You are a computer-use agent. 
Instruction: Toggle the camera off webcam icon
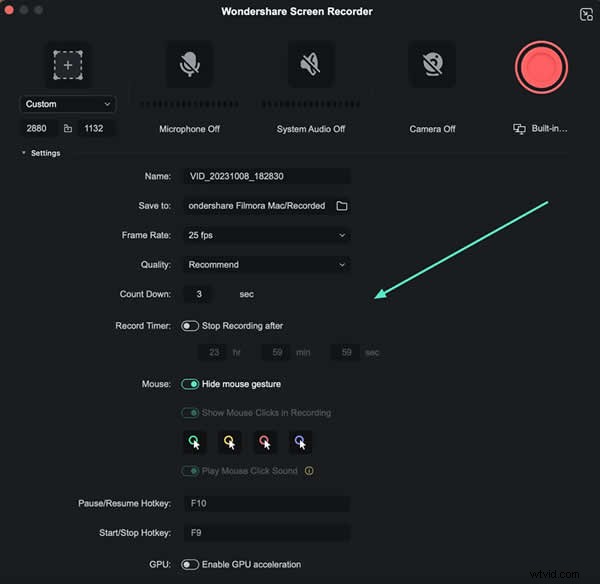pos(432,64)
